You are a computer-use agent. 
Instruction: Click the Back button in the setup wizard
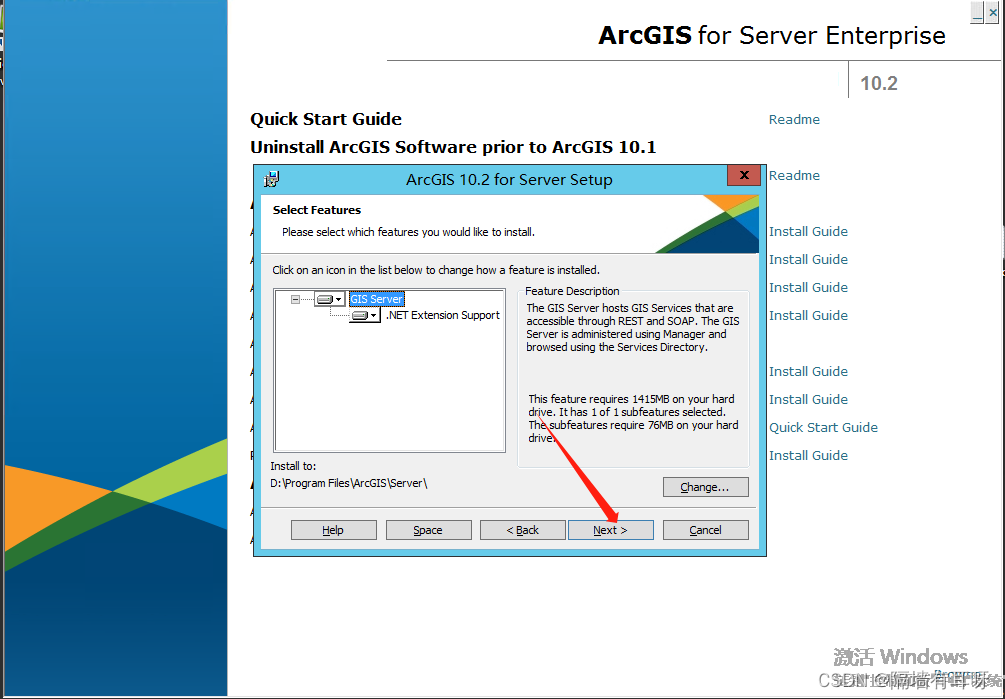(522, 529)
